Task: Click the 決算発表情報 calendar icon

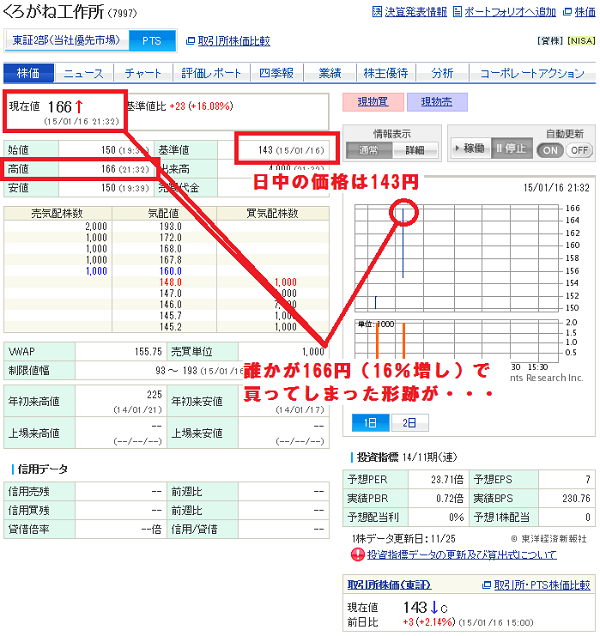Action: pos(377,12)
